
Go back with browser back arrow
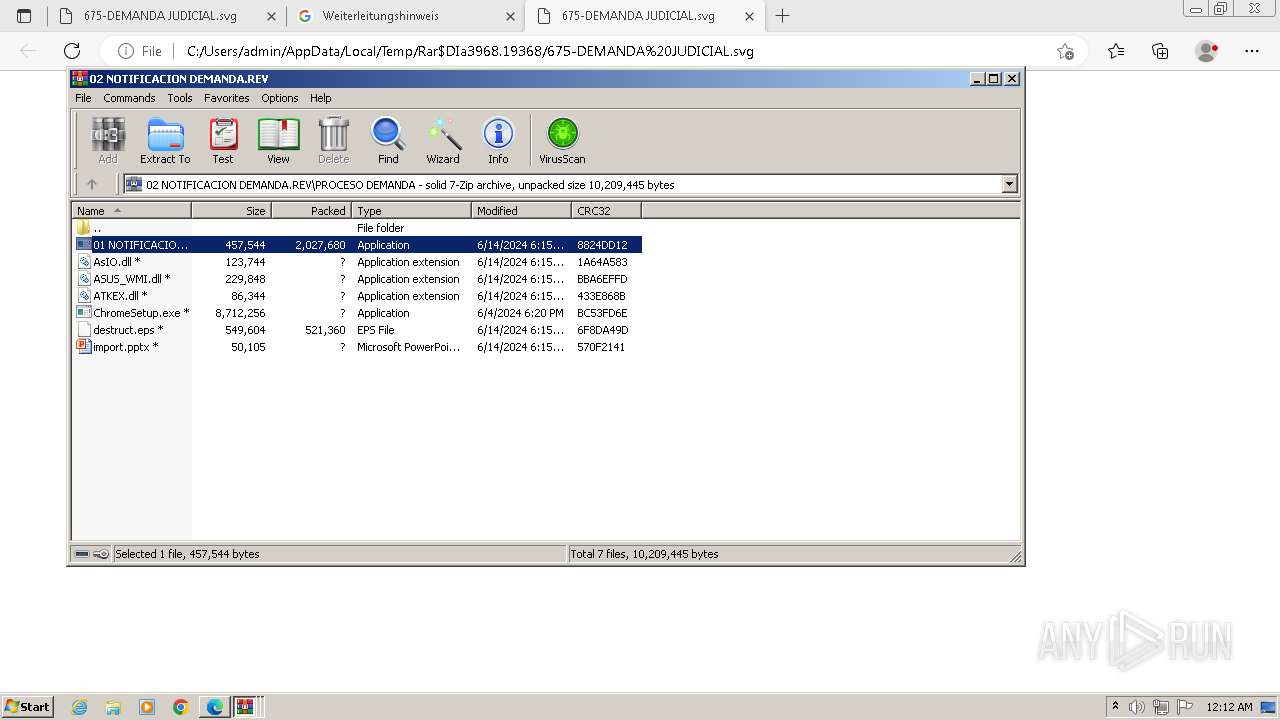28,51
